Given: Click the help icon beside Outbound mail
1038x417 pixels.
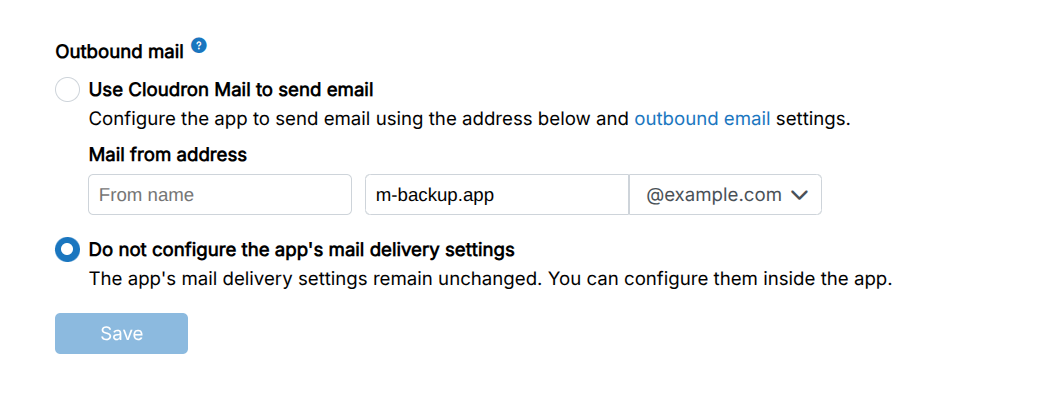Looking at the screenshot, I should pos(199,45).
